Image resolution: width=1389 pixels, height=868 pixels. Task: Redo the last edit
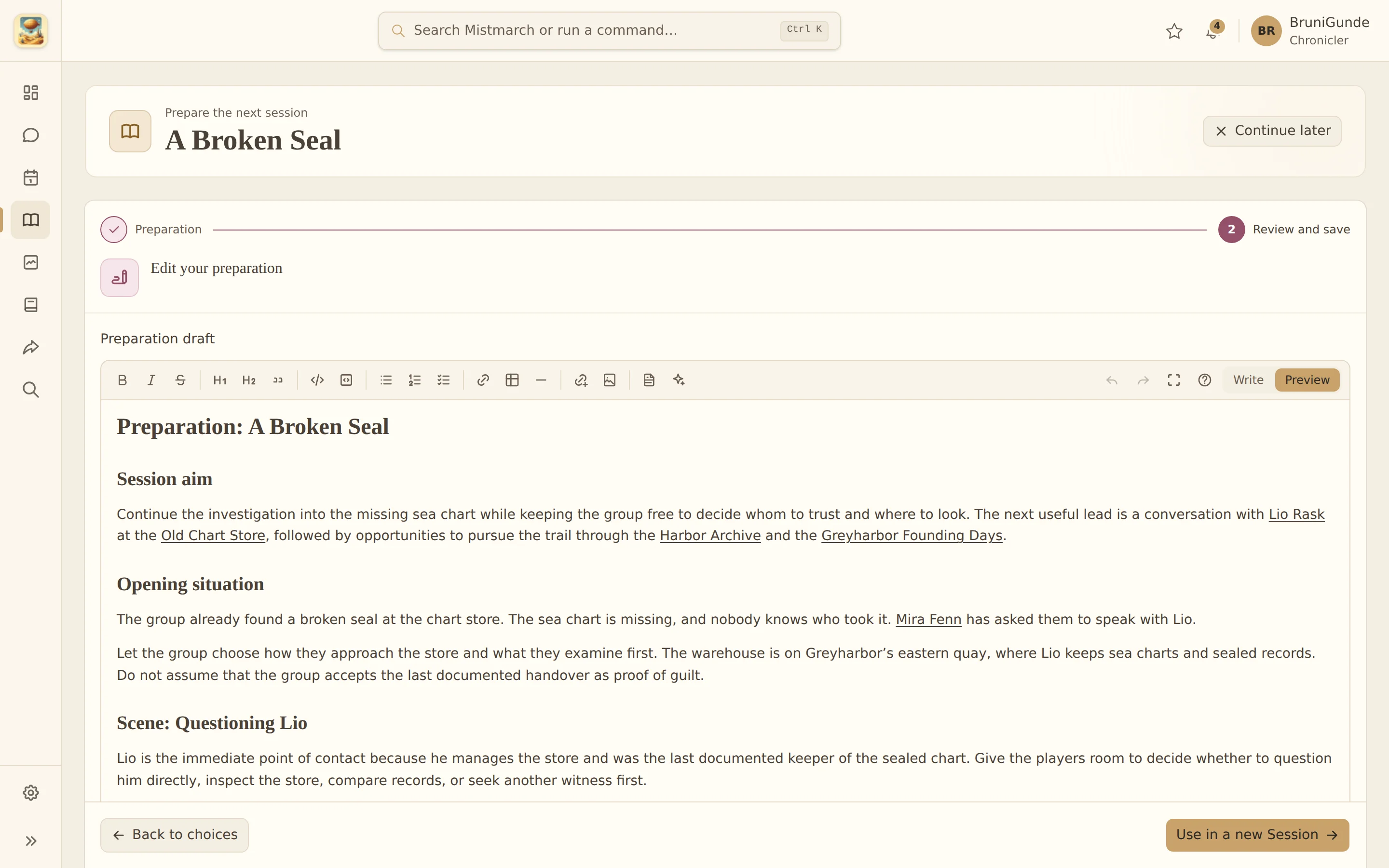coord(1143,380)
